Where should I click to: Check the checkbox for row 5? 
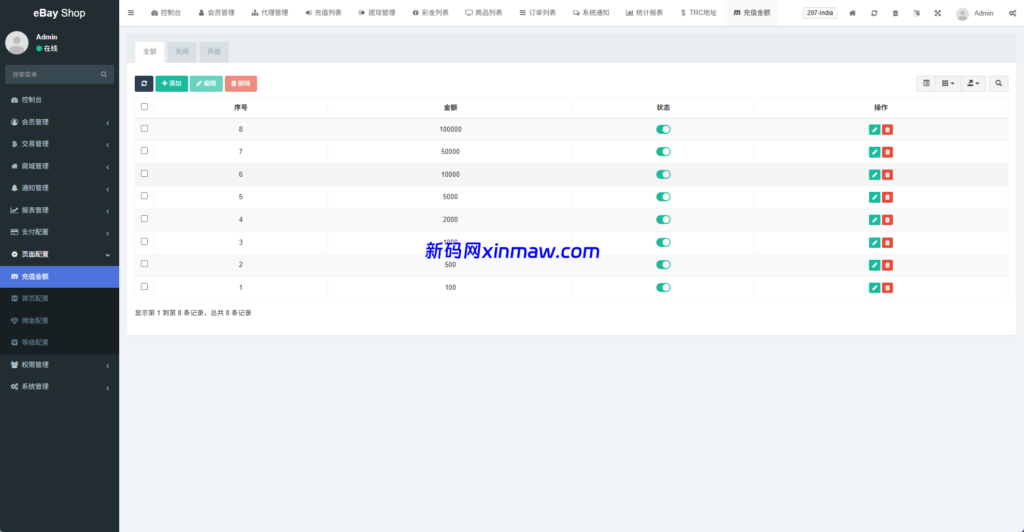(x=144, y=196)
